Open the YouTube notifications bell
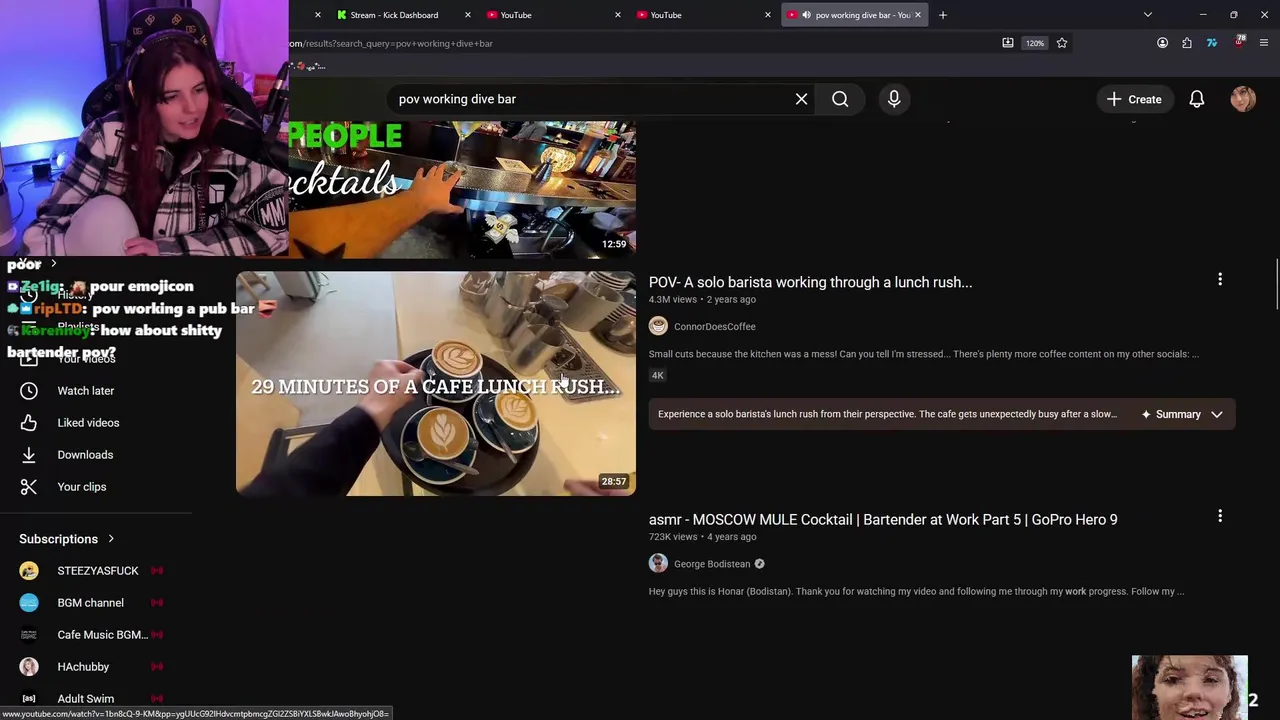The width and height of the screenshot is (1280, 720). [1196, 99]
